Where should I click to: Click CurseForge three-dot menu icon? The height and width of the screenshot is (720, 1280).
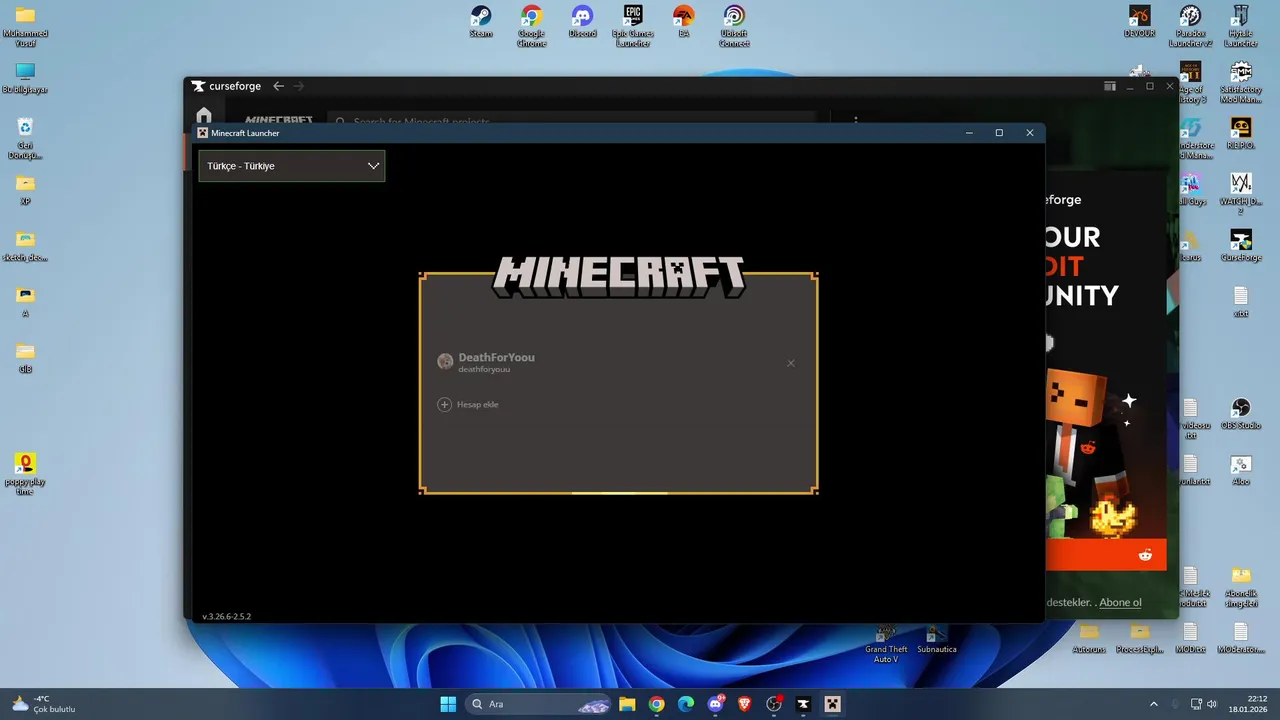[x=856, y=120]
